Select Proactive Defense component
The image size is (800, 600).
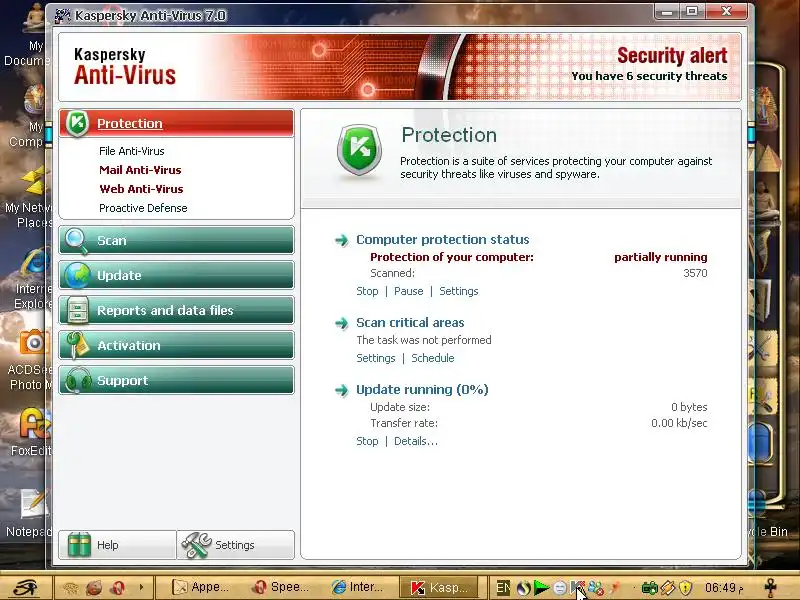(143, 208)
